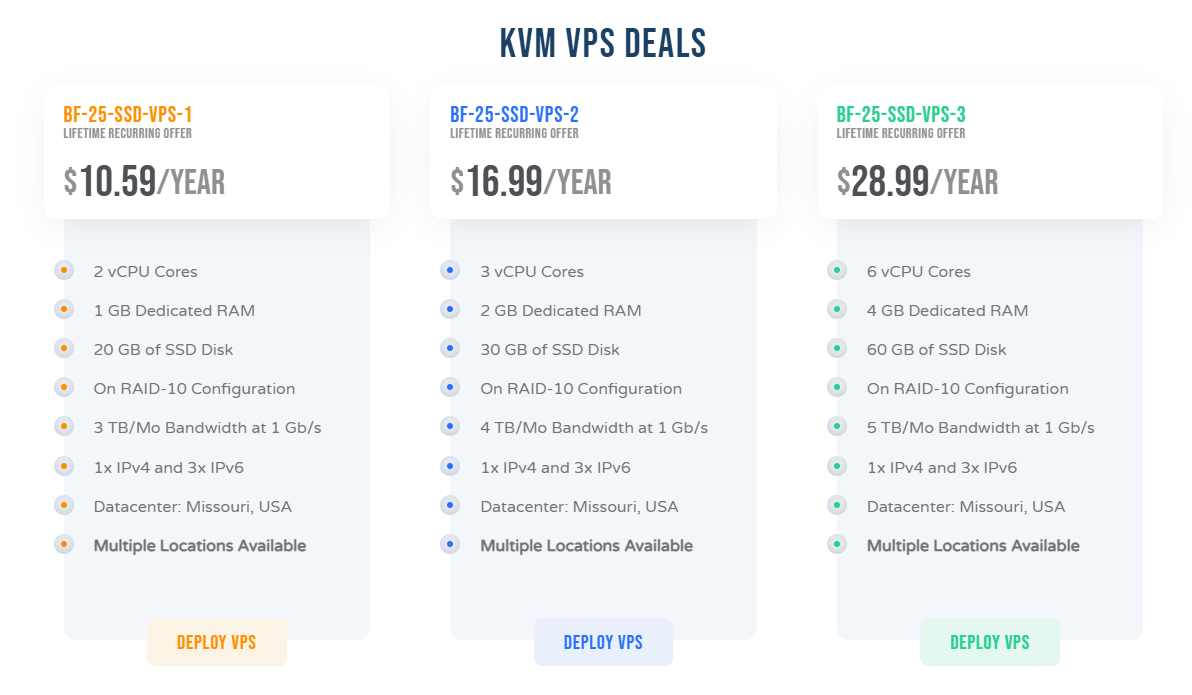Click orange bullet beside 2 vCPU Cores
The height and width of the screenshot is (695, 1192).
pyautogui.click(x=64, y=270)
